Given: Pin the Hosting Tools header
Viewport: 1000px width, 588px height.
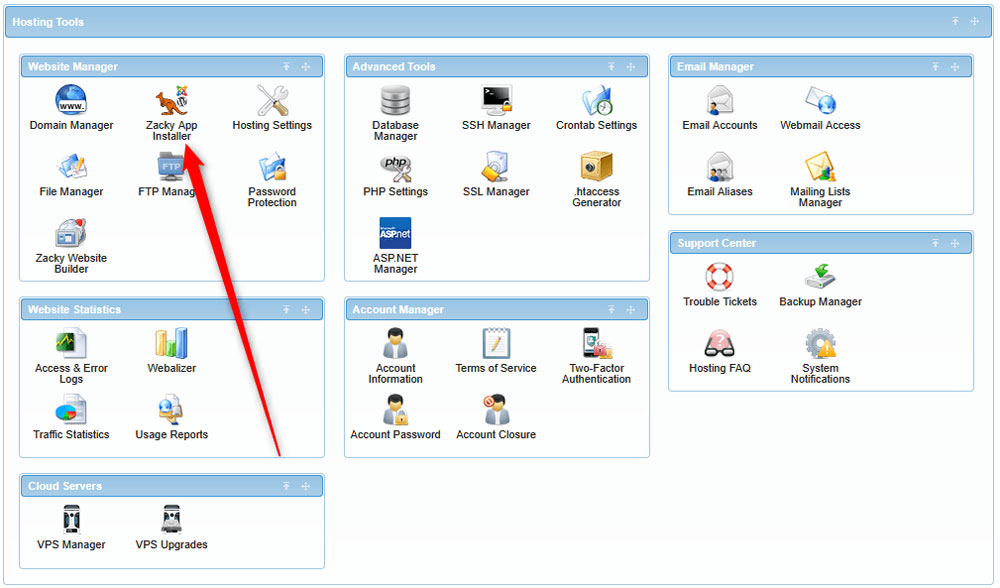Looking at the screenshot, I should pos(958,21).
